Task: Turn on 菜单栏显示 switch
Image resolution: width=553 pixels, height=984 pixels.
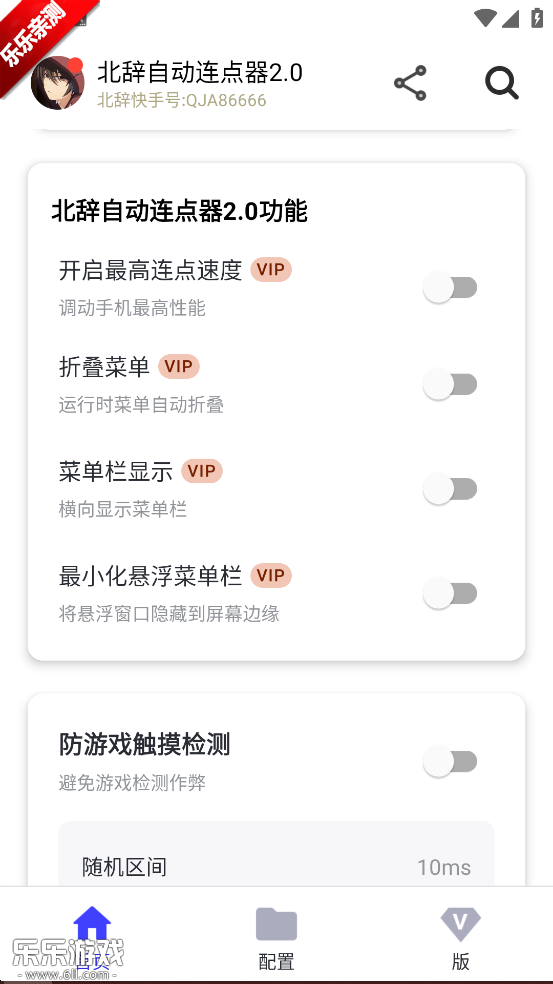Action: pos(450,489)
